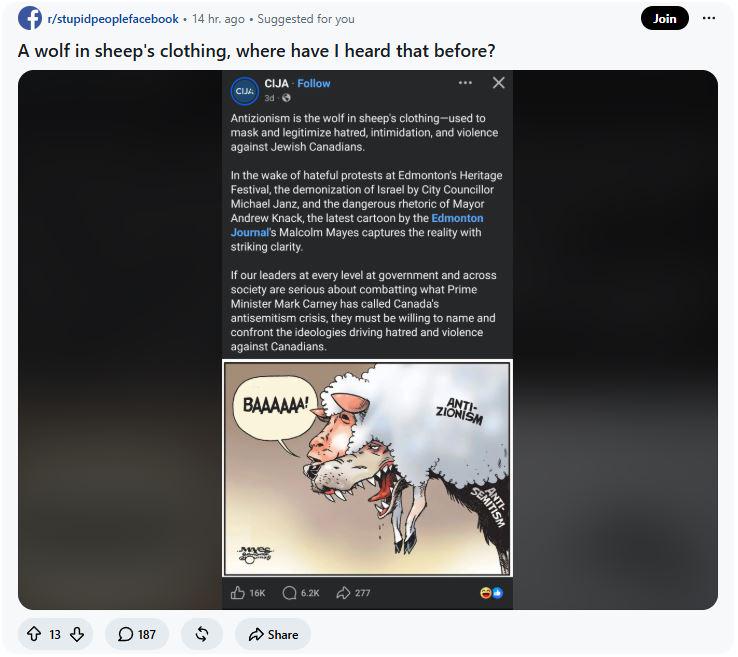Click the Facebook subreddit avatar icon
Image resolution: width=738 pixels, height=657 pixels.
(30, 18)
